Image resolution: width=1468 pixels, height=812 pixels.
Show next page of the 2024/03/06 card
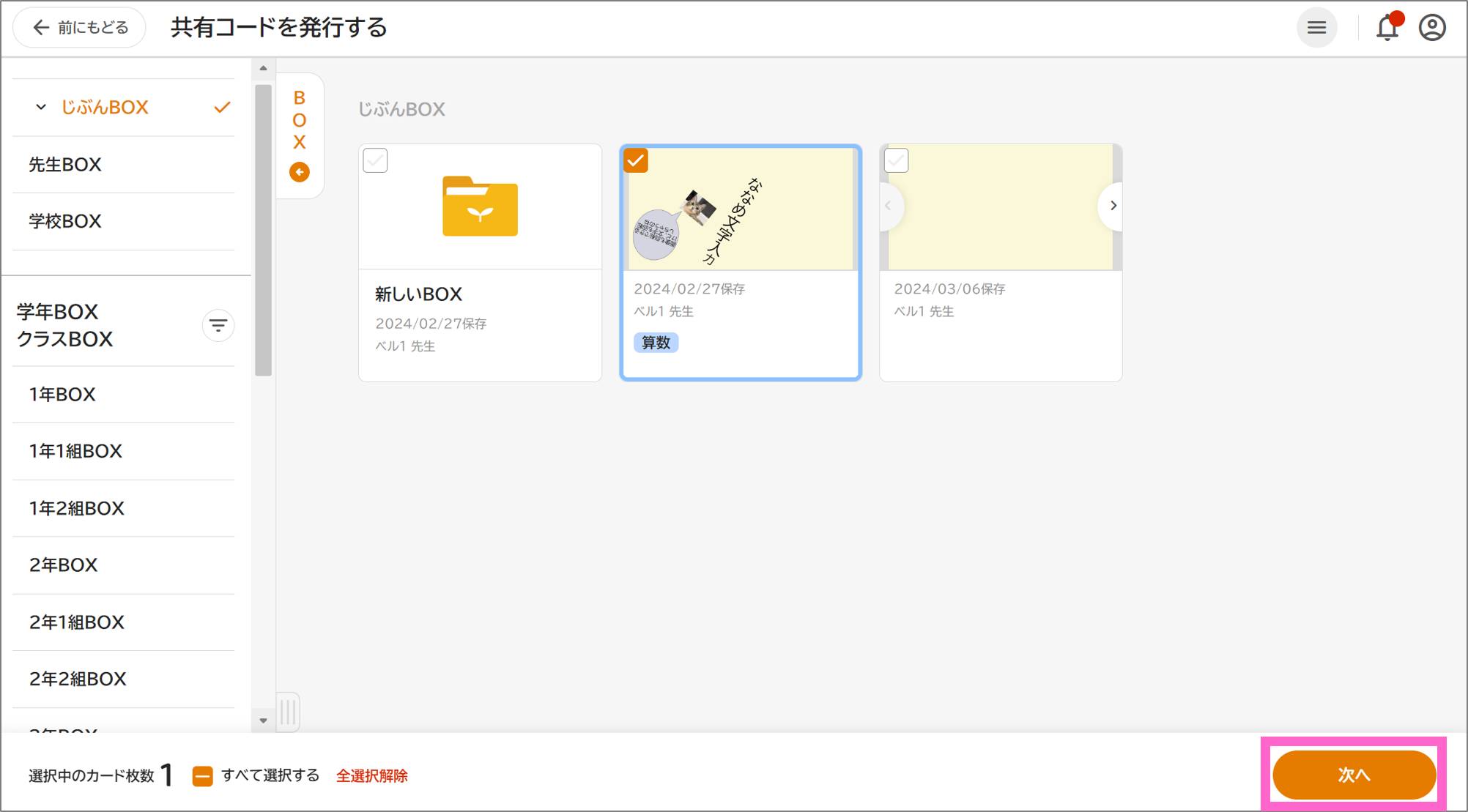[x=1112, y=206]
